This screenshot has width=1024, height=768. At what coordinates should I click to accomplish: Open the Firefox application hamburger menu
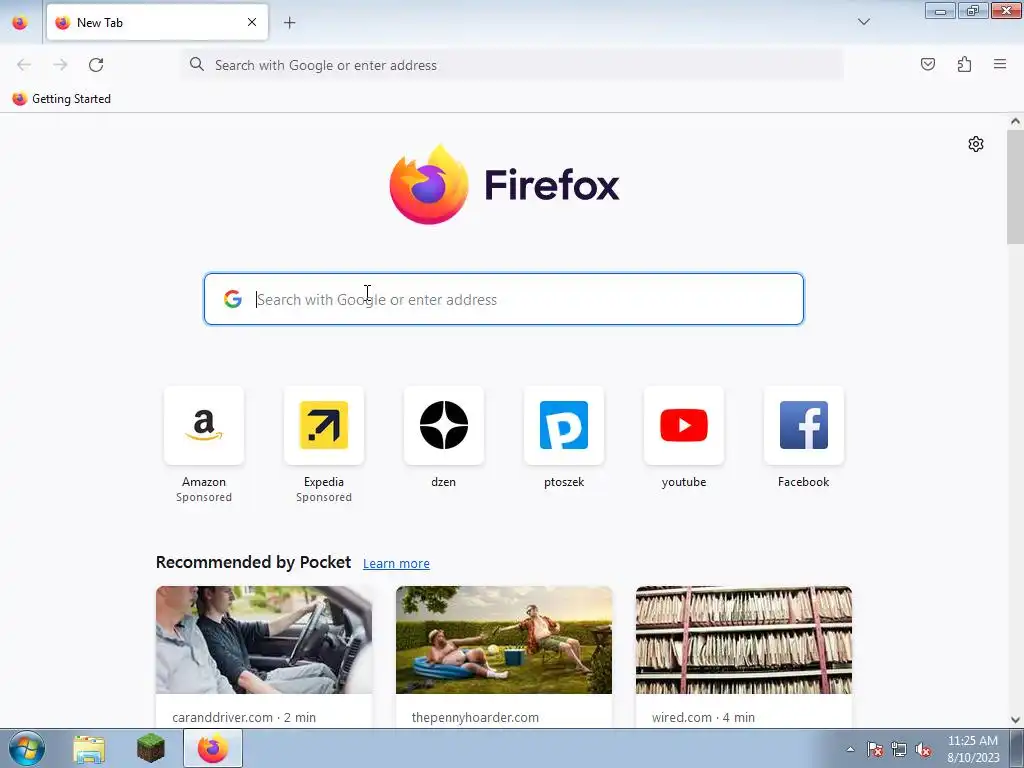pyautogui.click(x=1000, y=64)
